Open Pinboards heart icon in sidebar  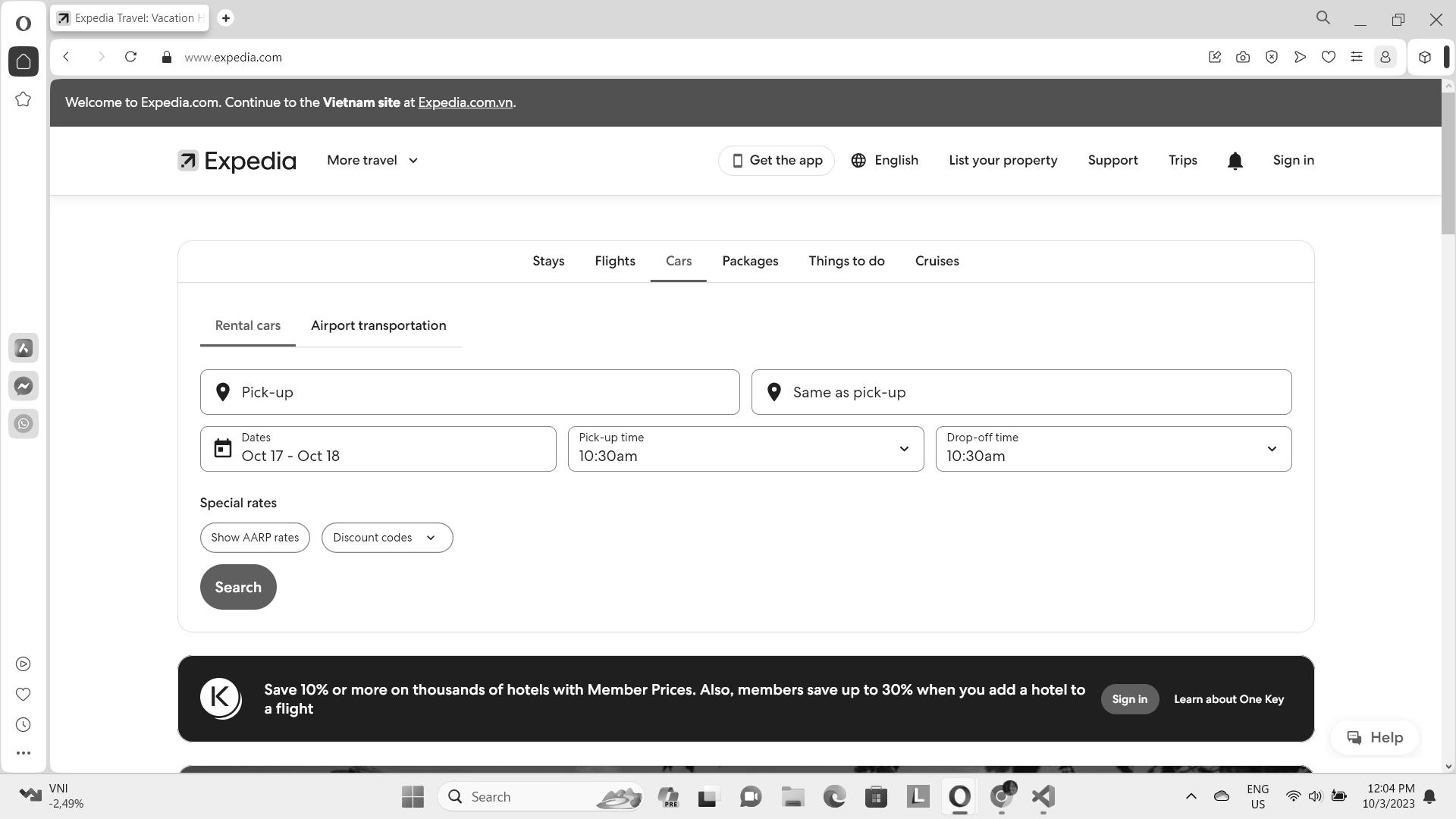24,695
